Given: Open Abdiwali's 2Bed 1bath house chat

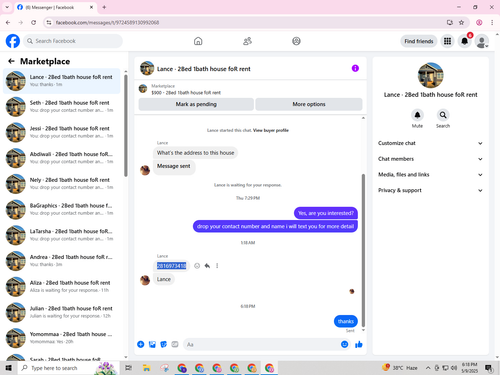Looking at the screenshot, I should coord(62,158).
